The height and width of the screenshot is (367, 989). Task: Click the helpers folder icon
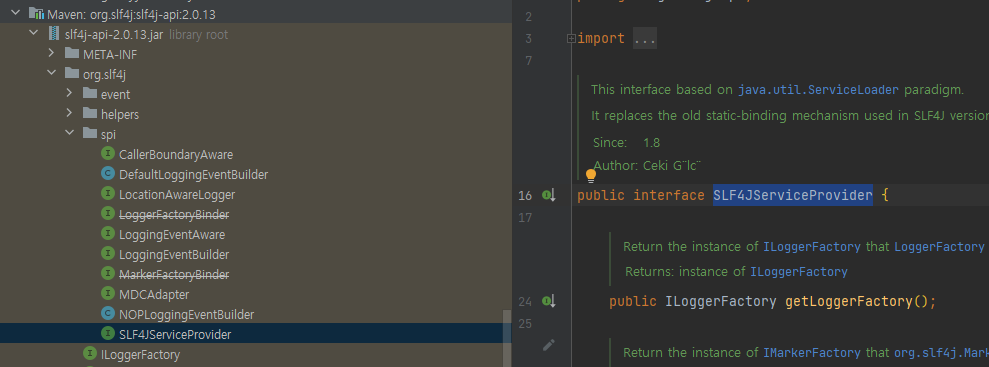coord(90,114)
